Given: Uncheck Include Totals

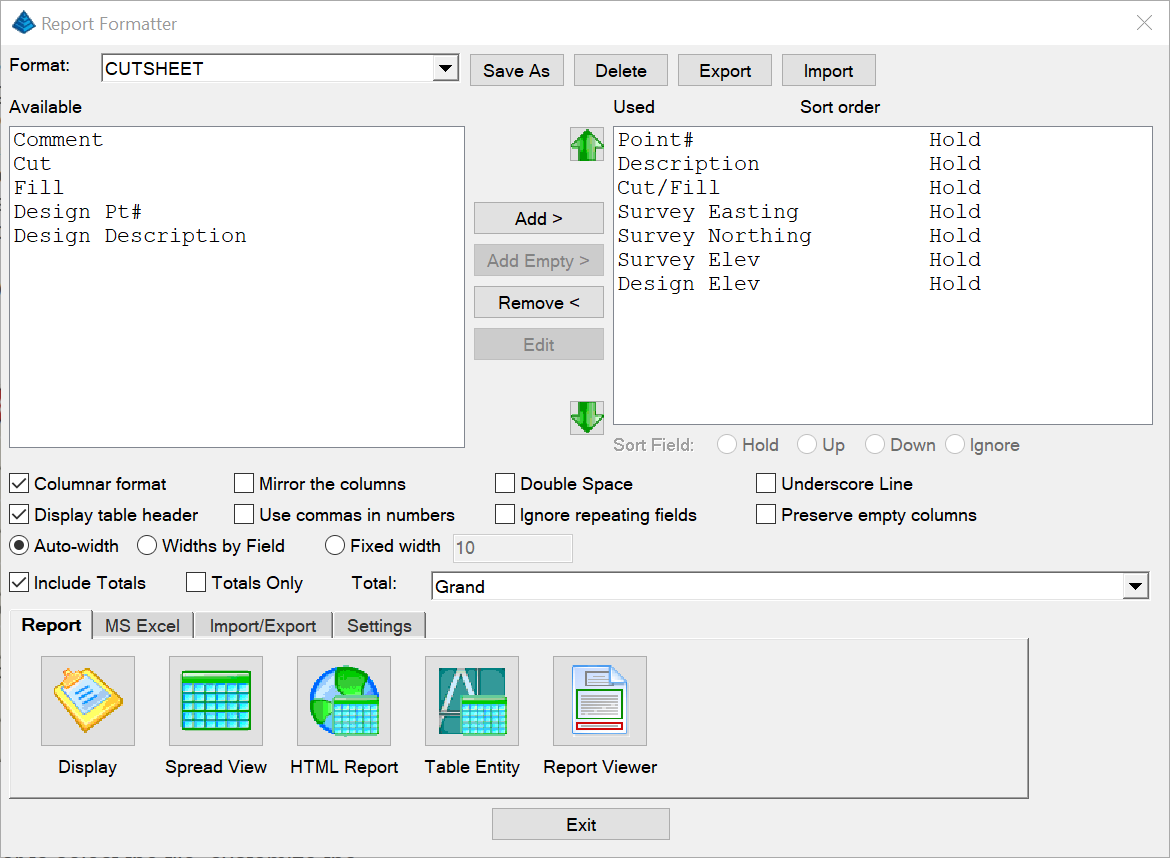Looking at the screenshot, I should [19, 583].
